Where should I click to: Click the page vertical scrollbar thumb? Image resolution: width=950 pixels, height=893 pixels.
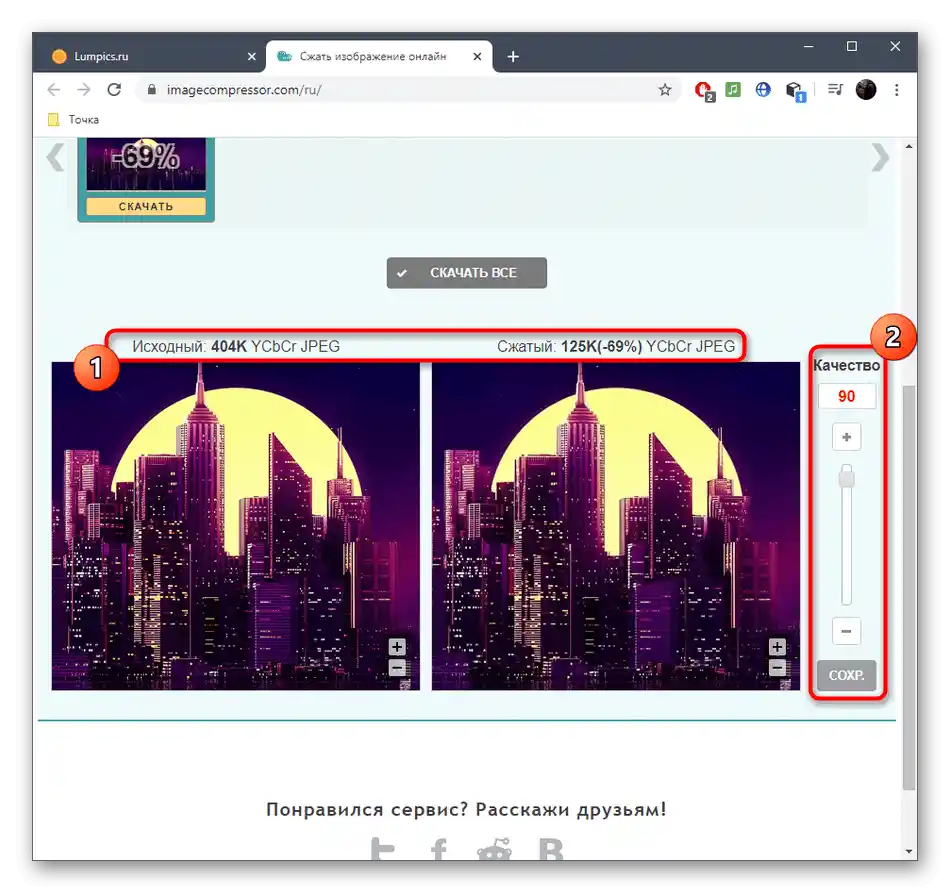pos(909,588)
